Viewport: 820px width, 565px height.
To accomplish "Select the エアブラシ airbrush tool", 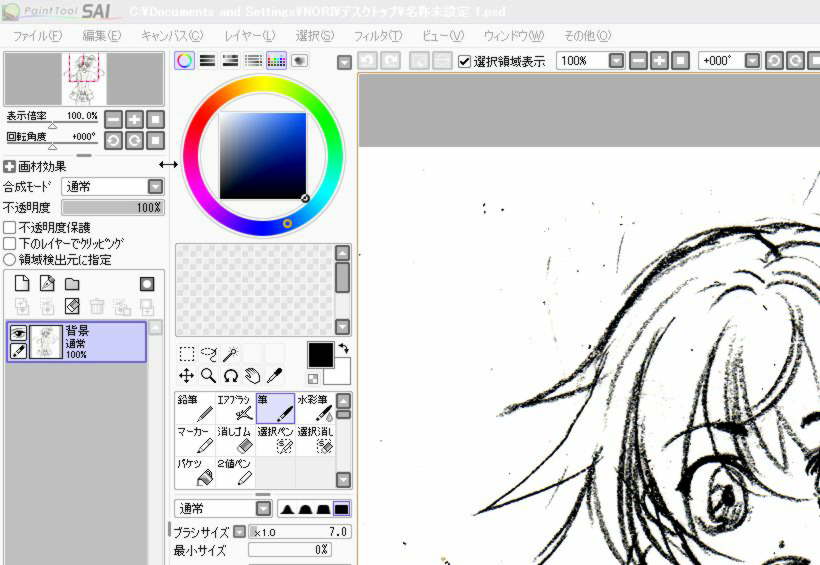I will click(235, 408).
